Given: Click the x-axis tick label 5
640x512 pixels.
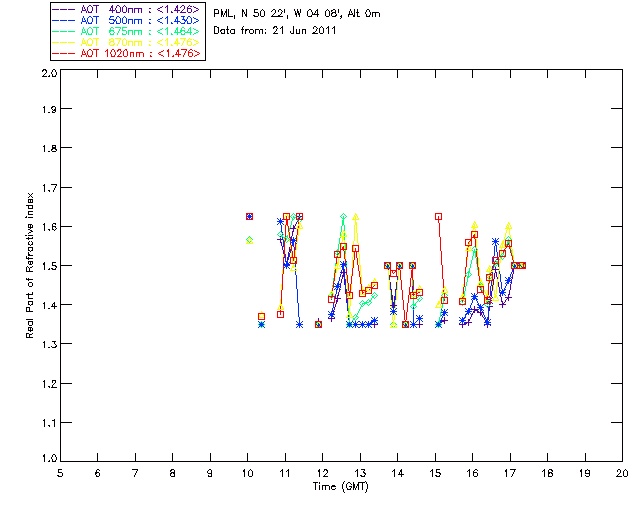Looking at the screenshot, I should 60,473.
